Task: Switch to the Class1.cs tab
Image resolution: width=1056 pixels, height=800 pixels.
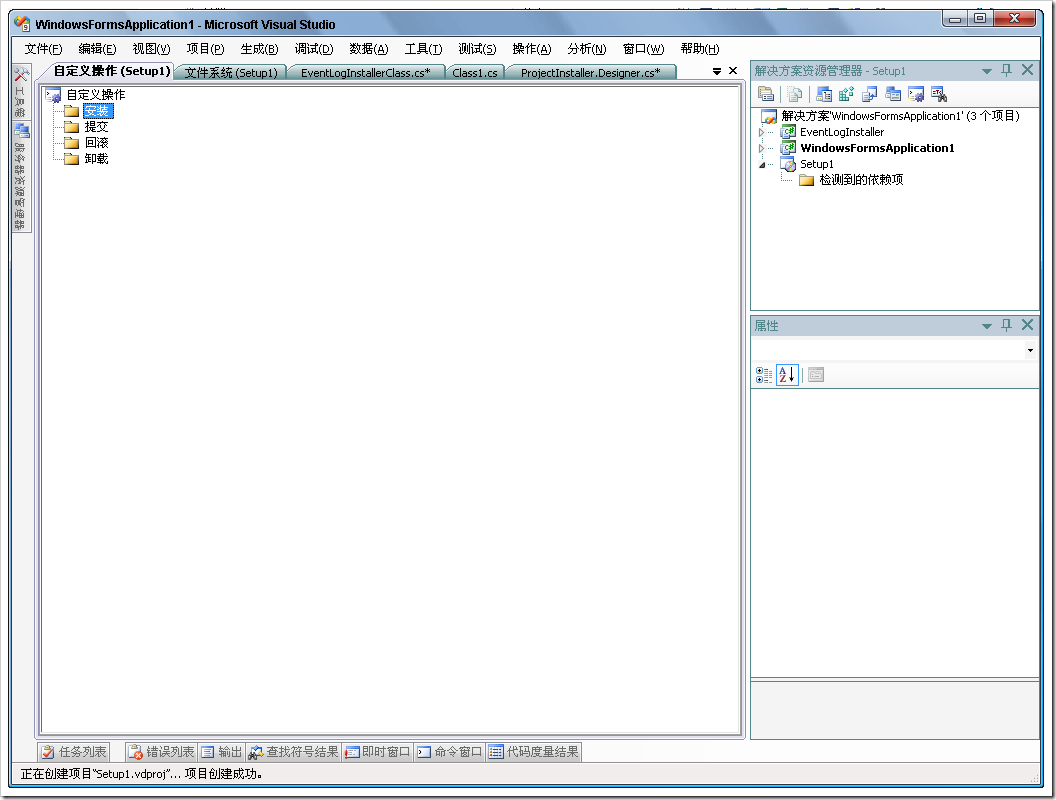Action: click(x=475, y=73)
